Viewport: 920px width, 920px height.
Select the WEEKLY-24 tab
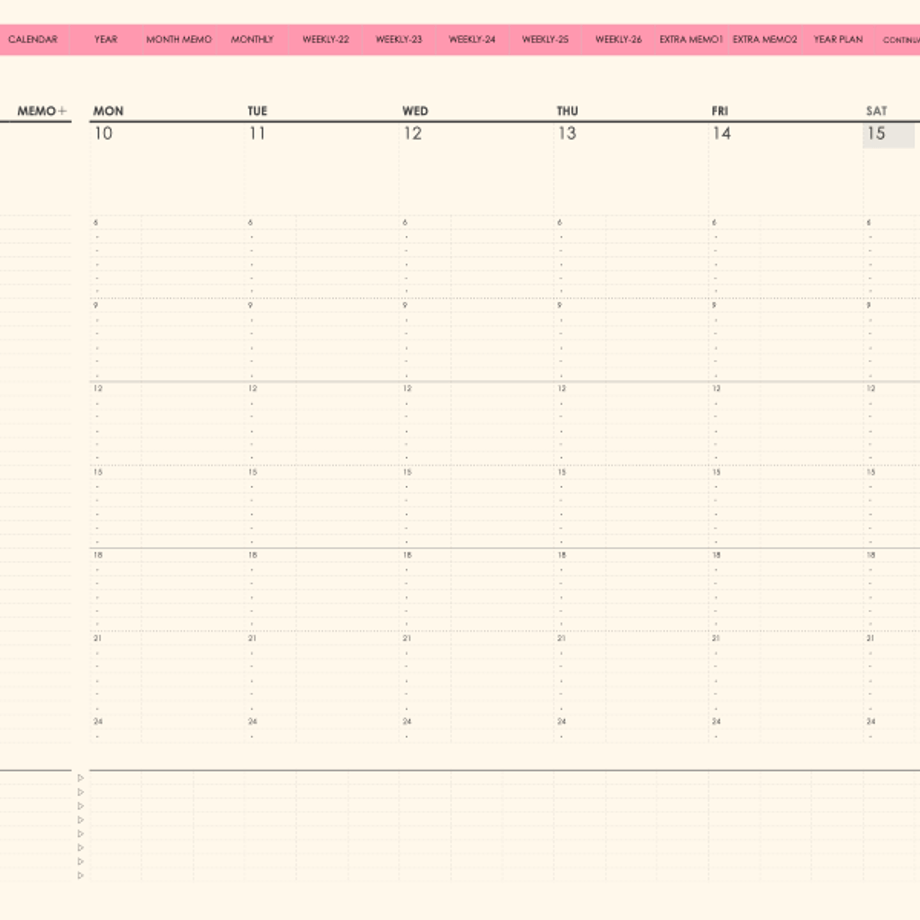[x=472, y=39]
